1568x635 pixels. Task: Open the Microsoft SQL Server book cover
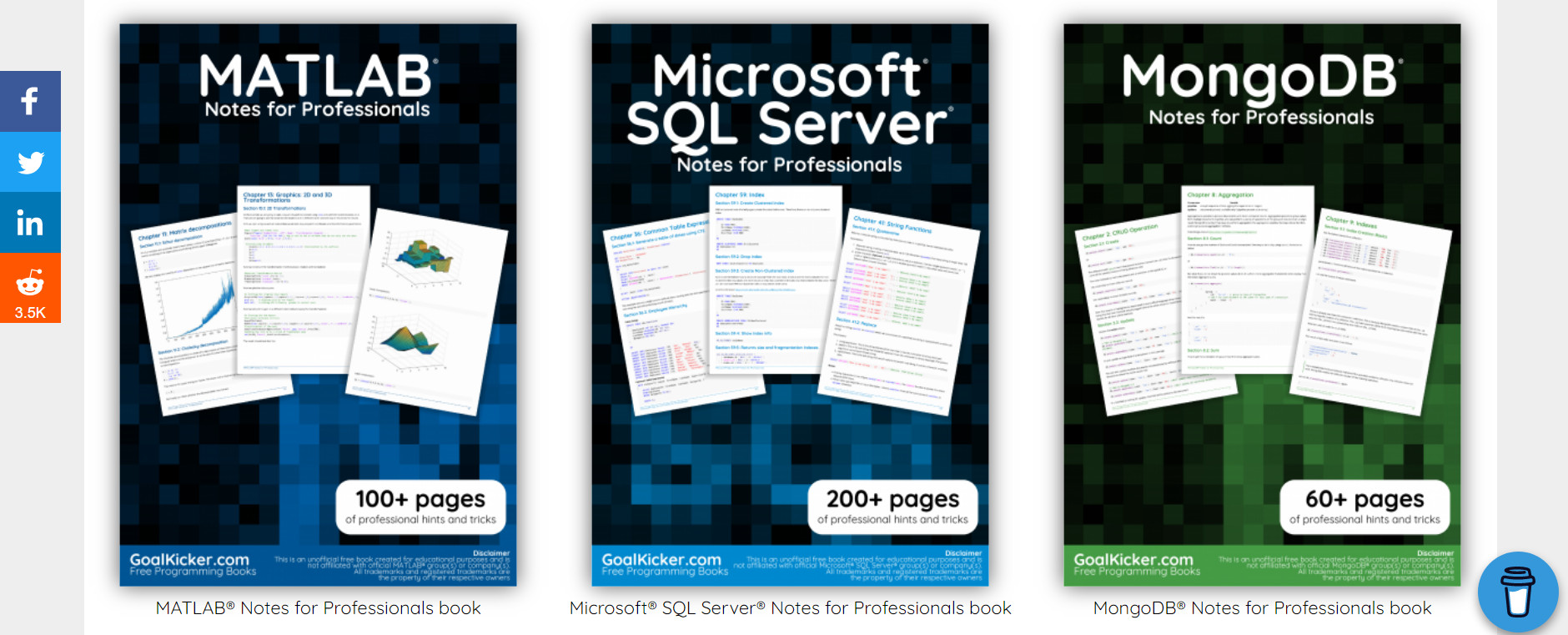click(x=790, y=305)
